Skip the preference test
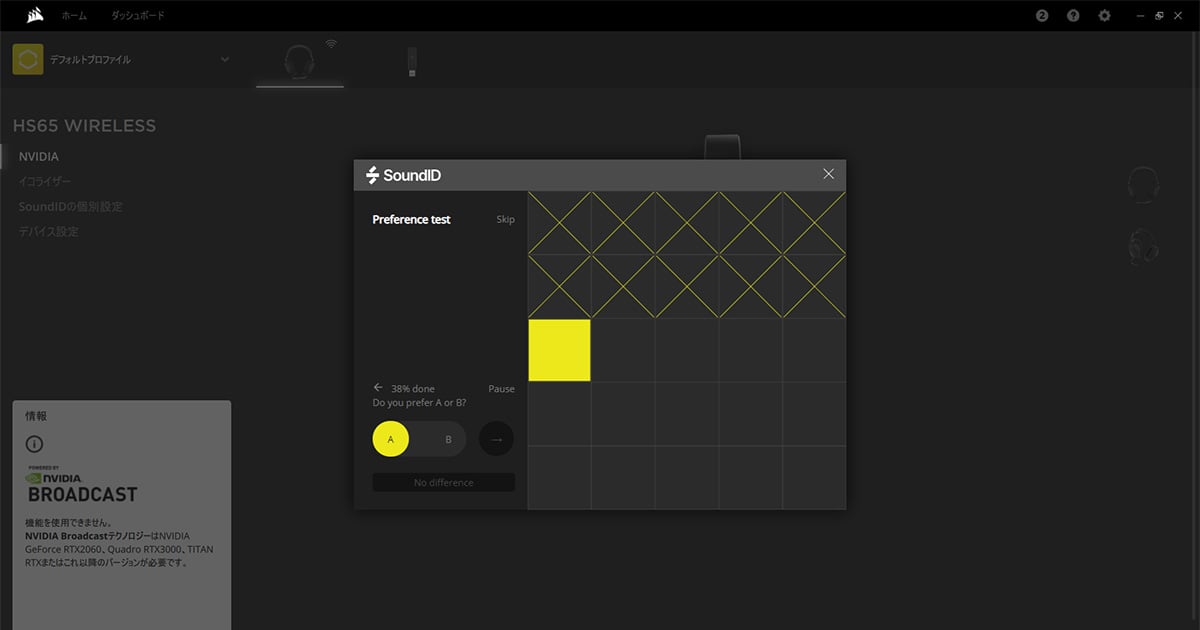Image resolution: width=1200 pixels, height=630 pixels. [x=505, y=219]
